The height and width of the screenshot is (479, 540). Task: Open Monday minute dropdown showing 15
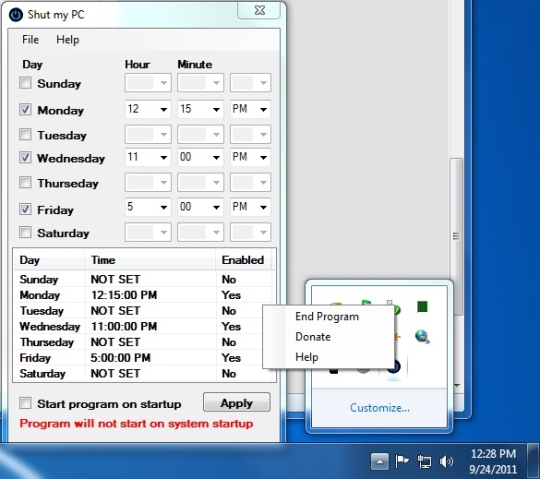200,110
